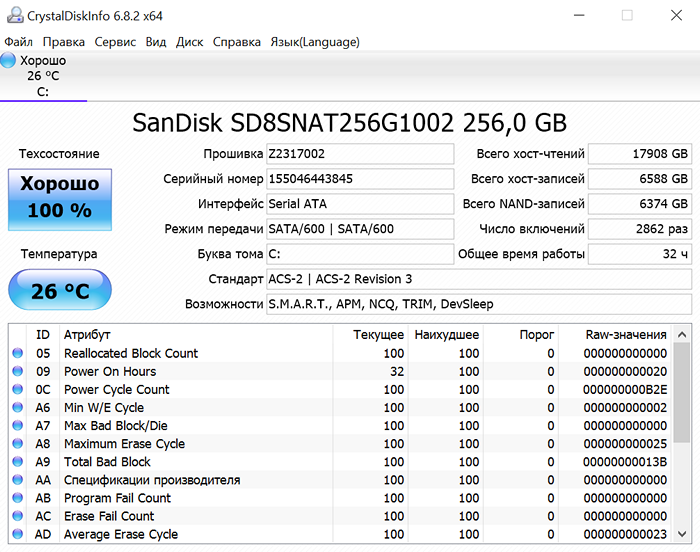Image resolution: width=700 pixels, height=552 pixels.
Task: Click the CrystalDiskInfo app icon in title bar
Action: 14,15
